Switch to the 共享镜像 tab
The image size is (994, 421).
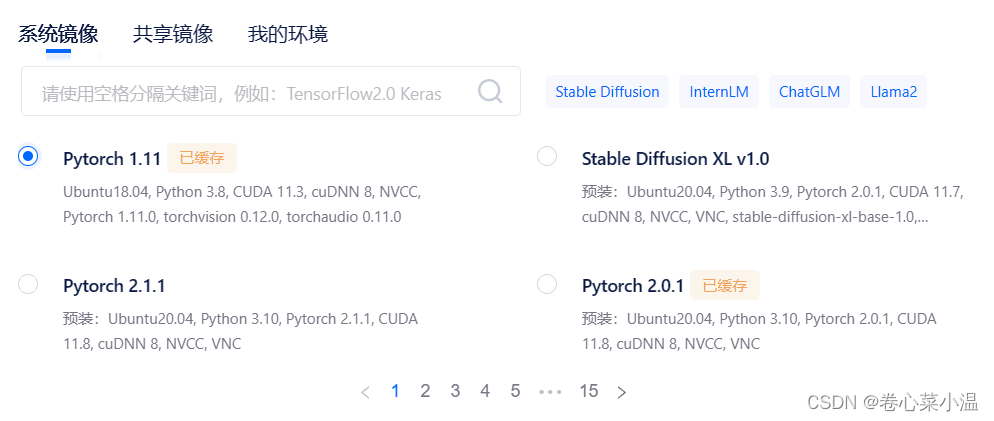pos(172,34)
